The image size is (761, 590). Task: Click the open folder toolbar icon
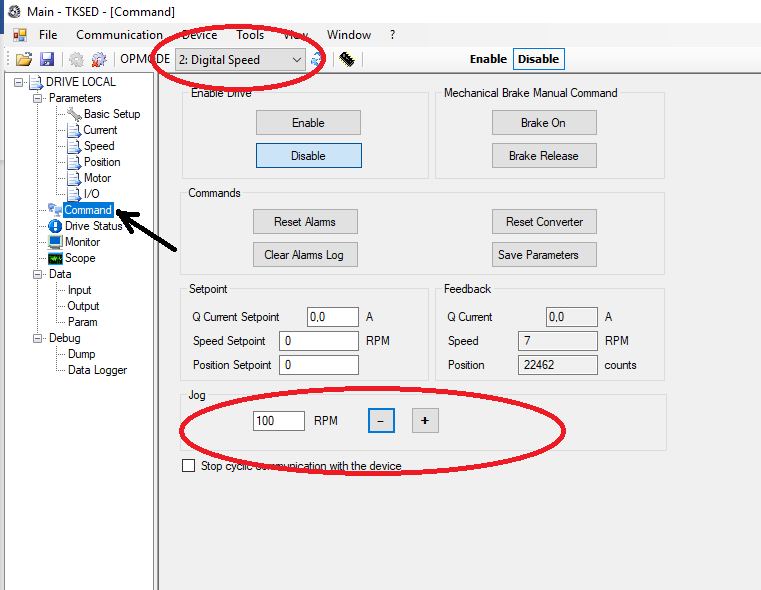tap(24, 60)
